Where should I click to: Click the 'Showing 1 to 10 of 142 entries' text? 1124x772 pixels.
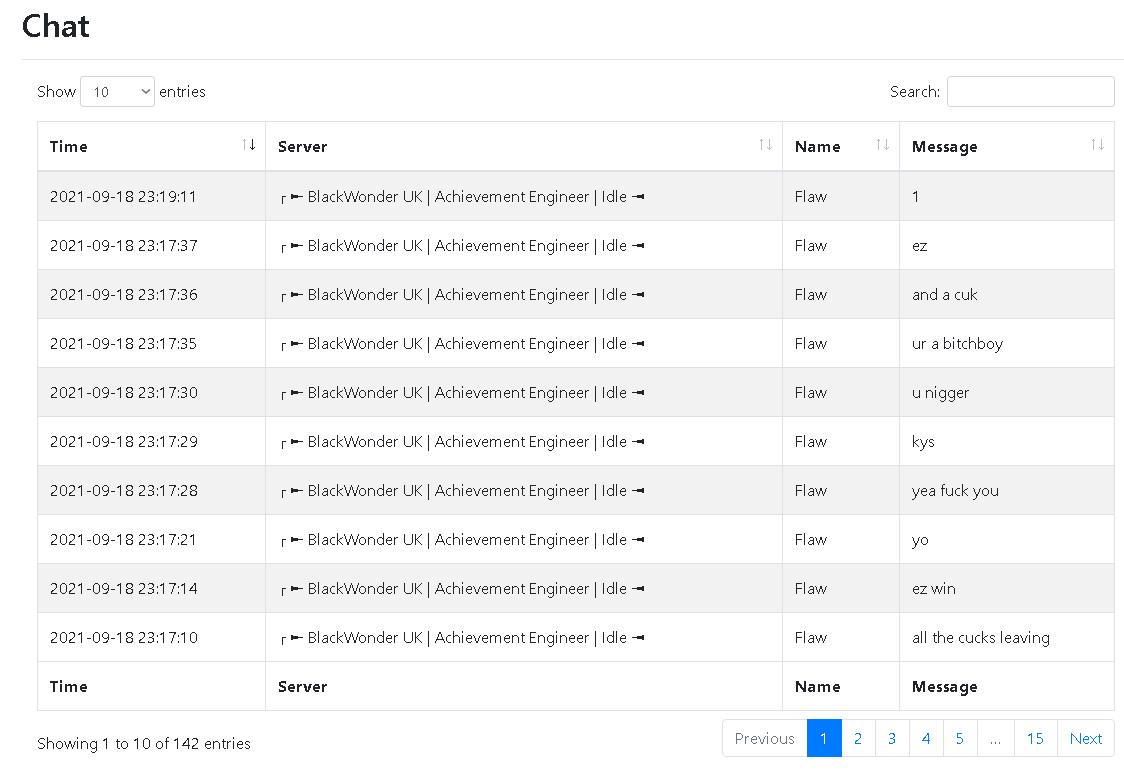click(x=144, y=743)
